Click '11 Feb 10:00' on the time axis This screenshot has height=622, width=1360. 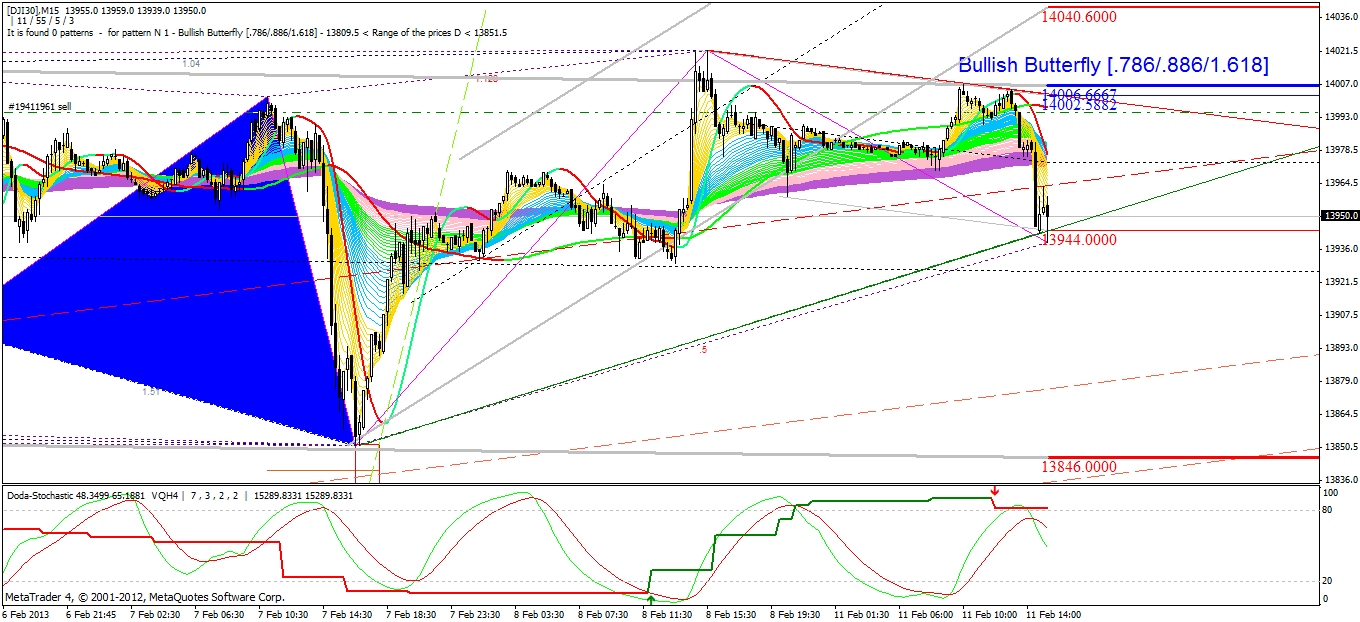(x=990, y=614)
